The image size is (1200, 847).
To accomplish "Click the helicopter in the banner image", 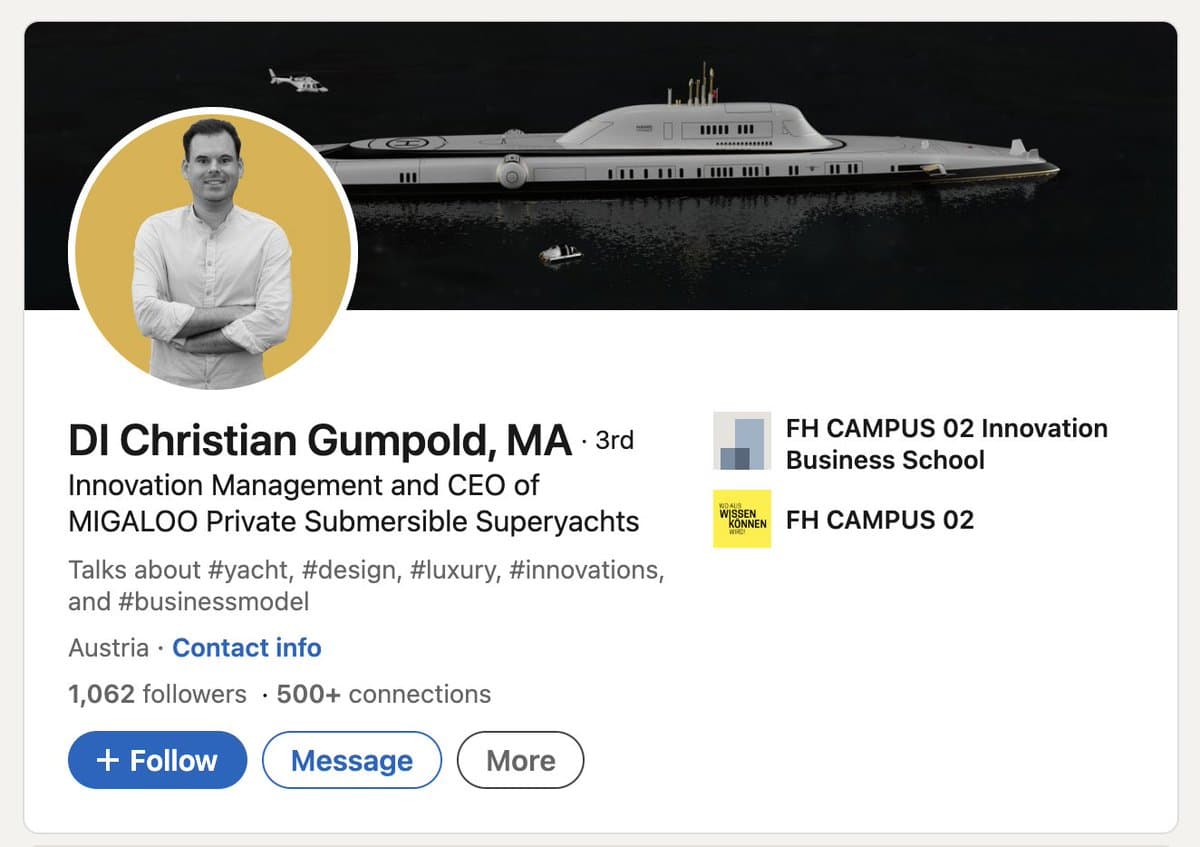I will (297, 81).
